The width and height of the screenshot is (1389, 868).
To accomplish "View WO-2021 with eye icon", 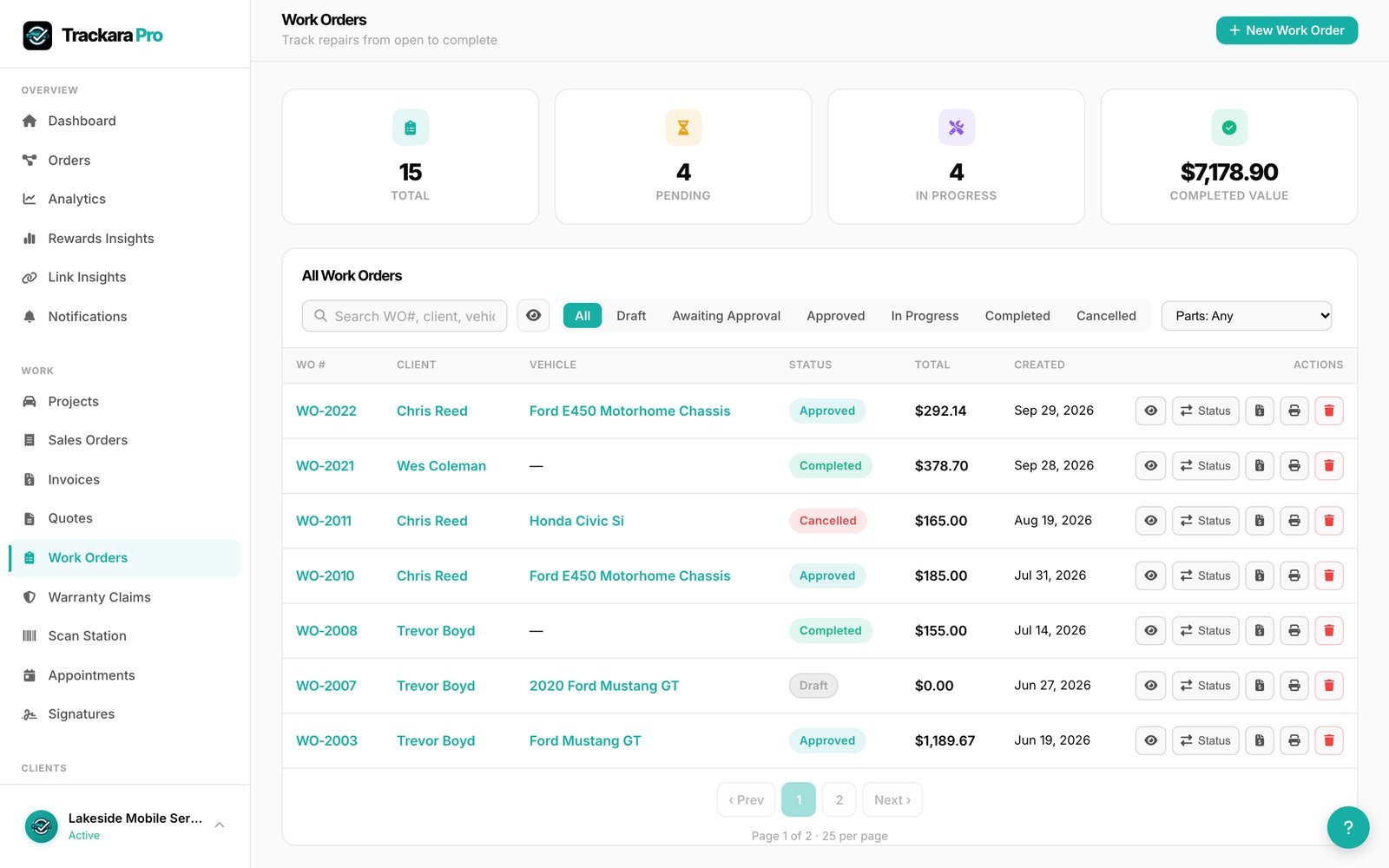I will [x=1150, y=466].
